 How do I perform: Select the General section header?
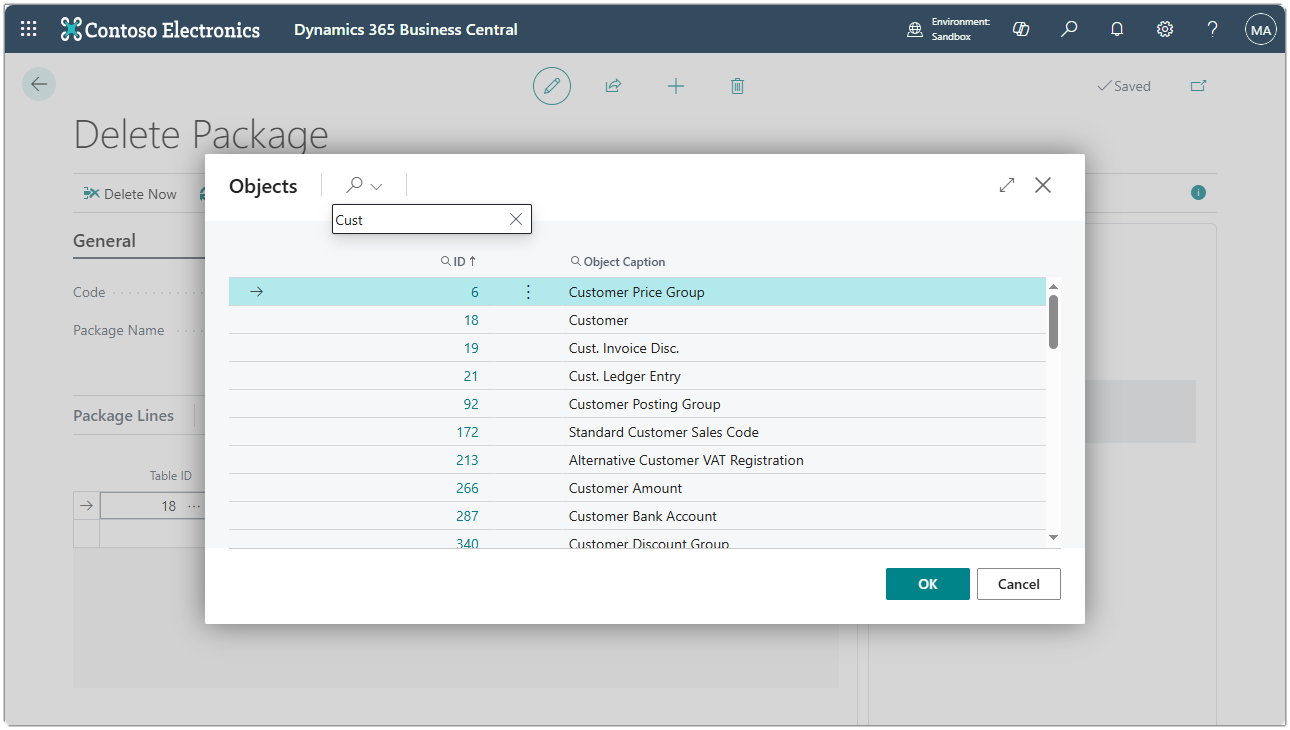[x=103, y=241]
